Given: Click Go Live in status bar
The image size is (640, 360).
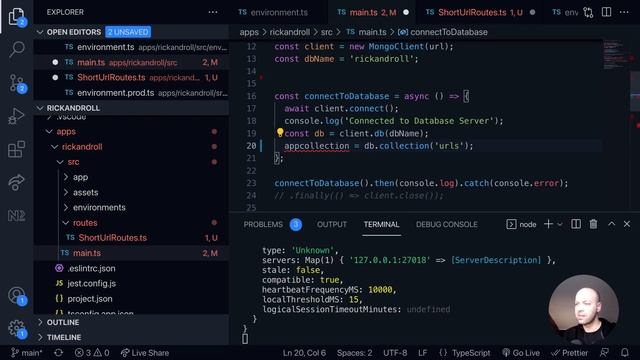Looking at the screenshot, I should tap(521, 353).
